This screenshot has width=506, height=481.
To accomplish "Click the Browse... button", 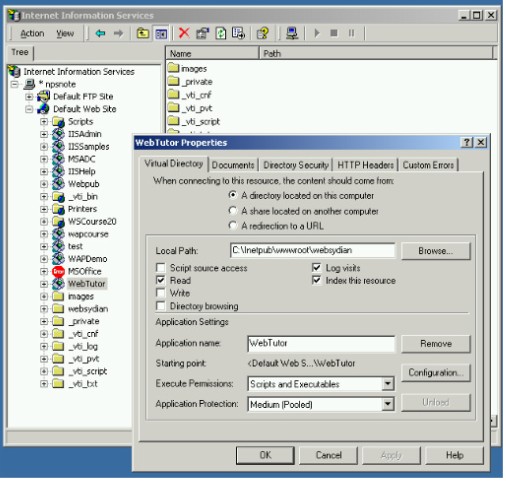I will tap(435, 251).
